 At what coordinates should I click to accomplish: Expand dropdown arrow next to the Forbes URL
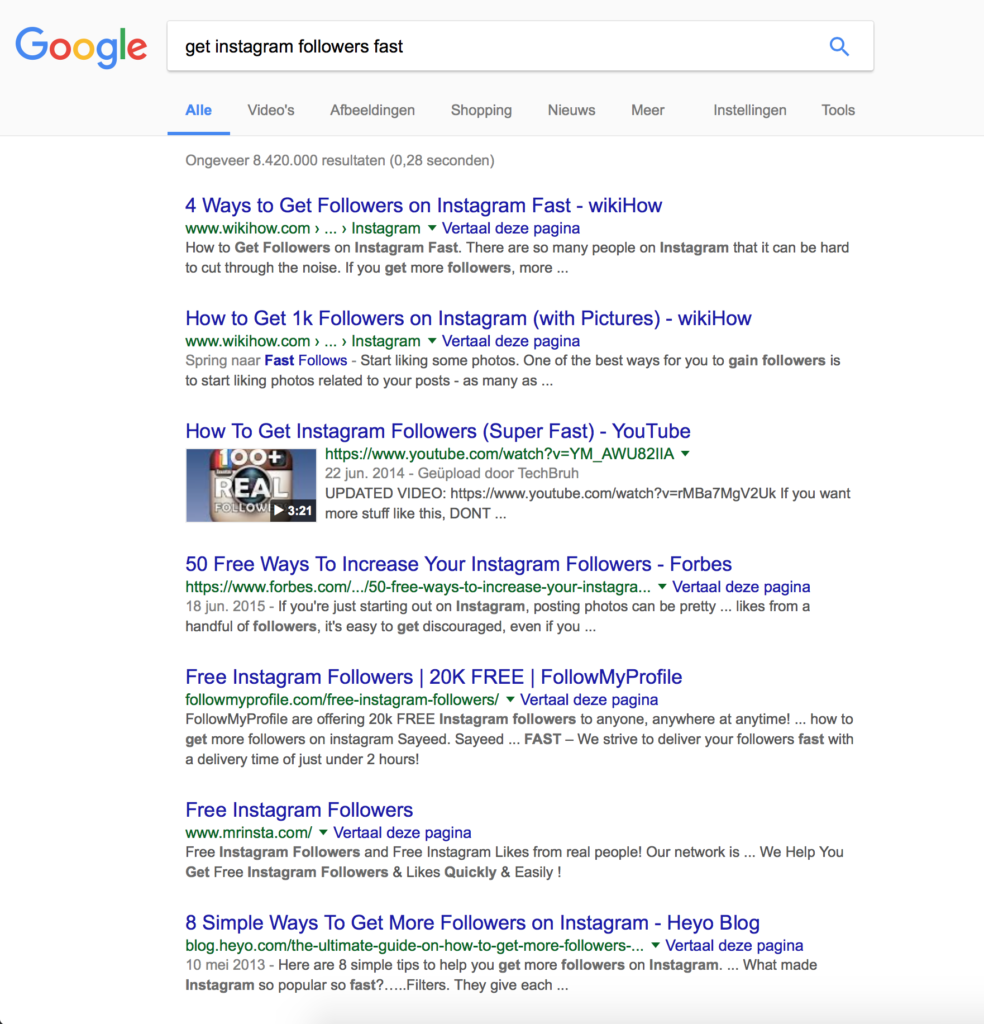point(662,587)
